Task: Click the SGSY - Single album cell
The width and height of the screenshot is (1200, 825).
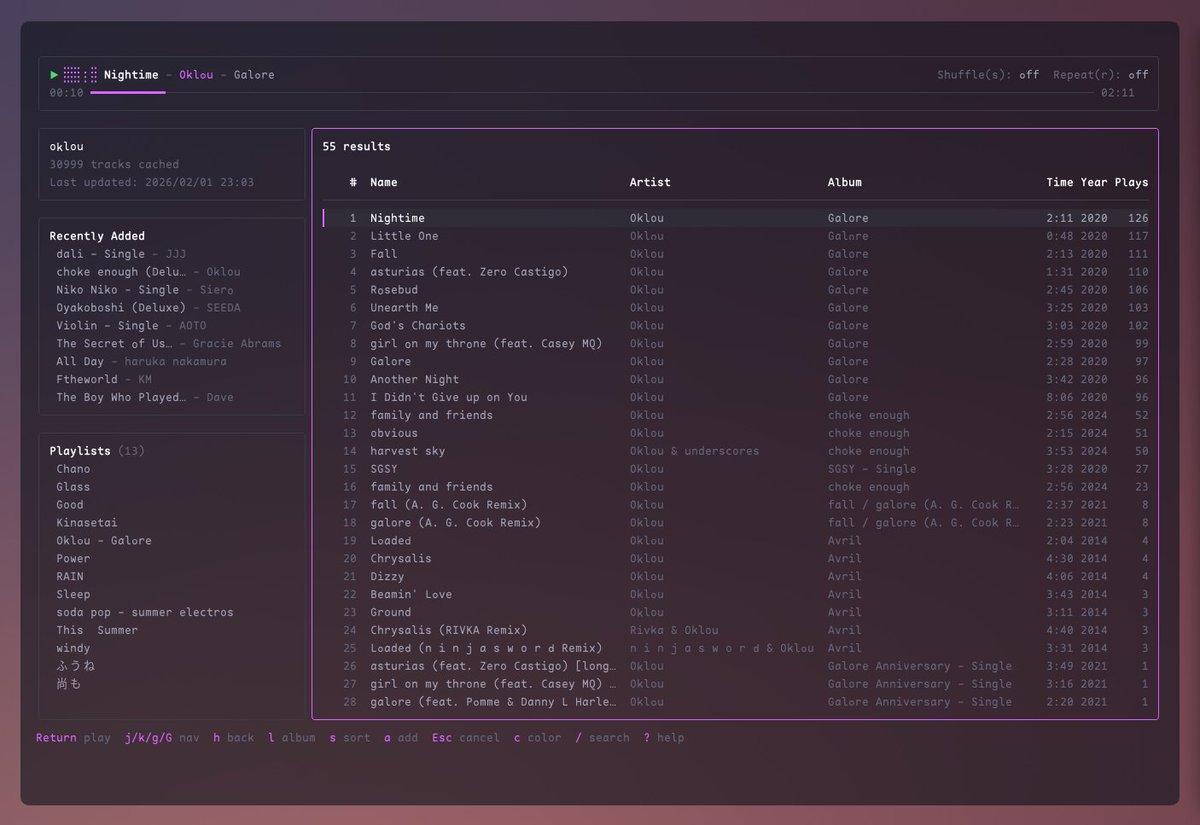Action: click(x=871, y=469)
